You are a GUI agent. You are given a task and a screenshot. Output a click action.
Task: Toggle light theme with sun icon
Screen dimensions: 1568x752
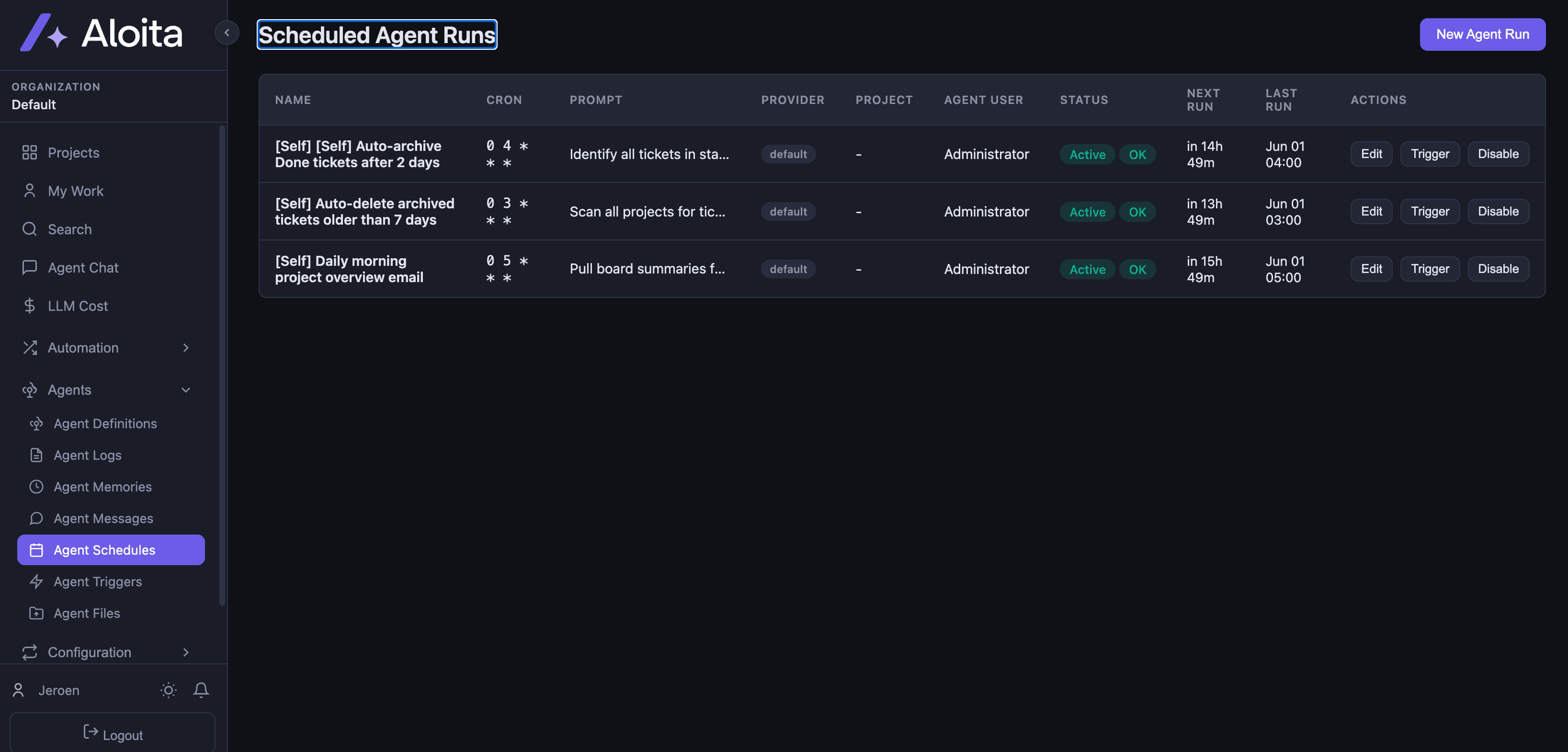[x=169, y=690]
